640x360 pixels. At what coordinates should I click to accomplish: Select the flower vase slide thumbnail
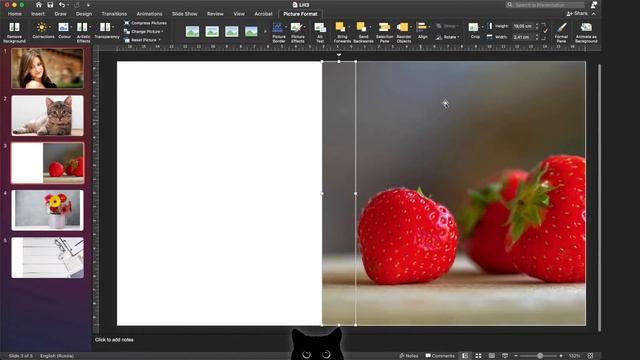(x=47, y=210)
